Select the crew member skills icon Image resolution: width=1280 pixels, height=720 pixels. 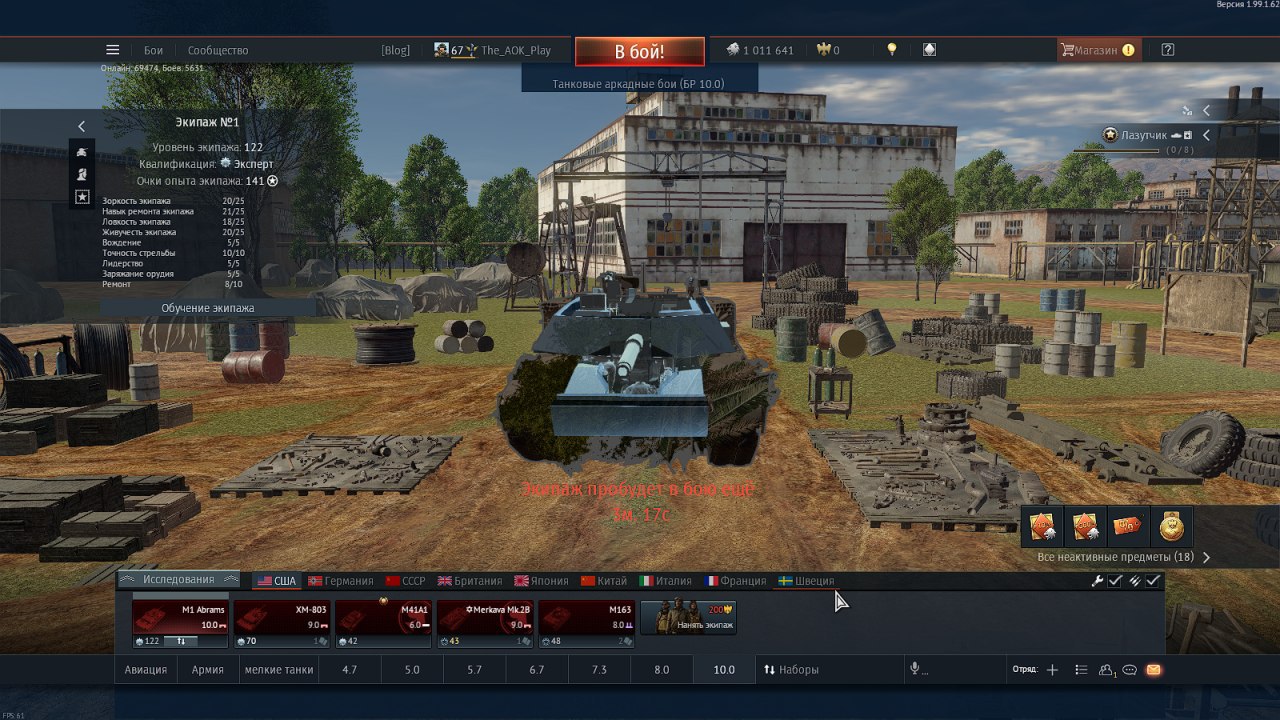[x=82, y=174]
